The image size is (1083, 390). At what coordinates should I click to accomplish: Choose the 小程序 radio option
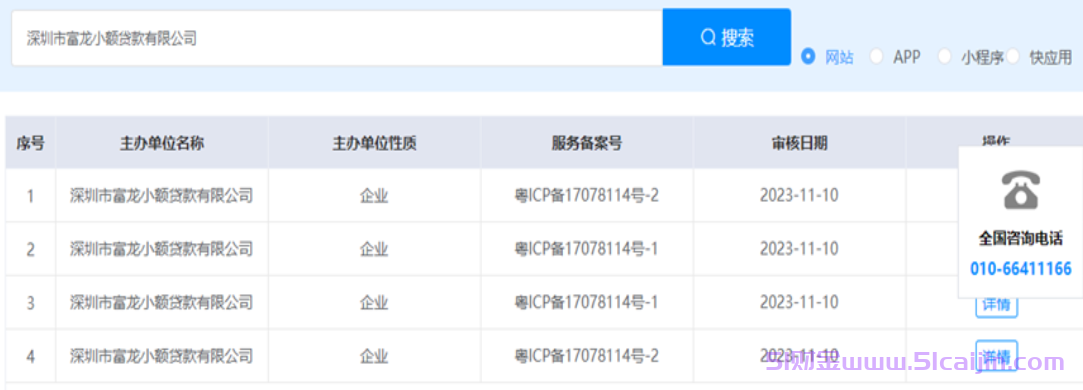[944, 57]
